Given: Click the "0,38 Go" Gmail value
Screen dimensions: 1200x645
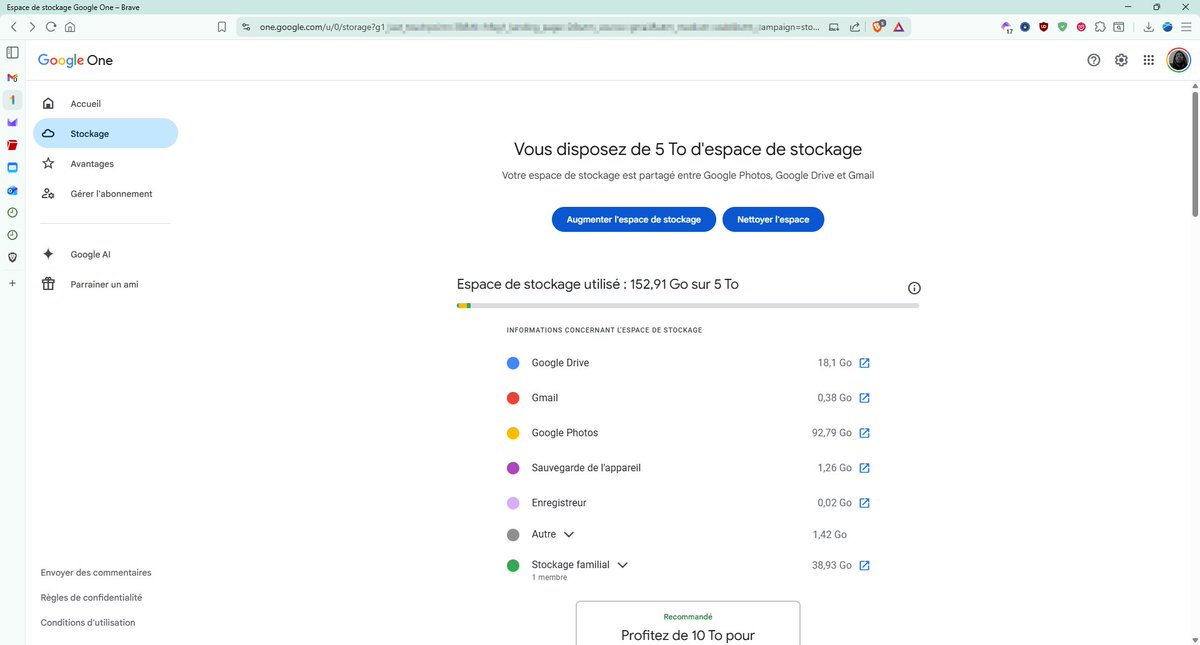Looking at the screenshot, I should click(x=834, y=398).
